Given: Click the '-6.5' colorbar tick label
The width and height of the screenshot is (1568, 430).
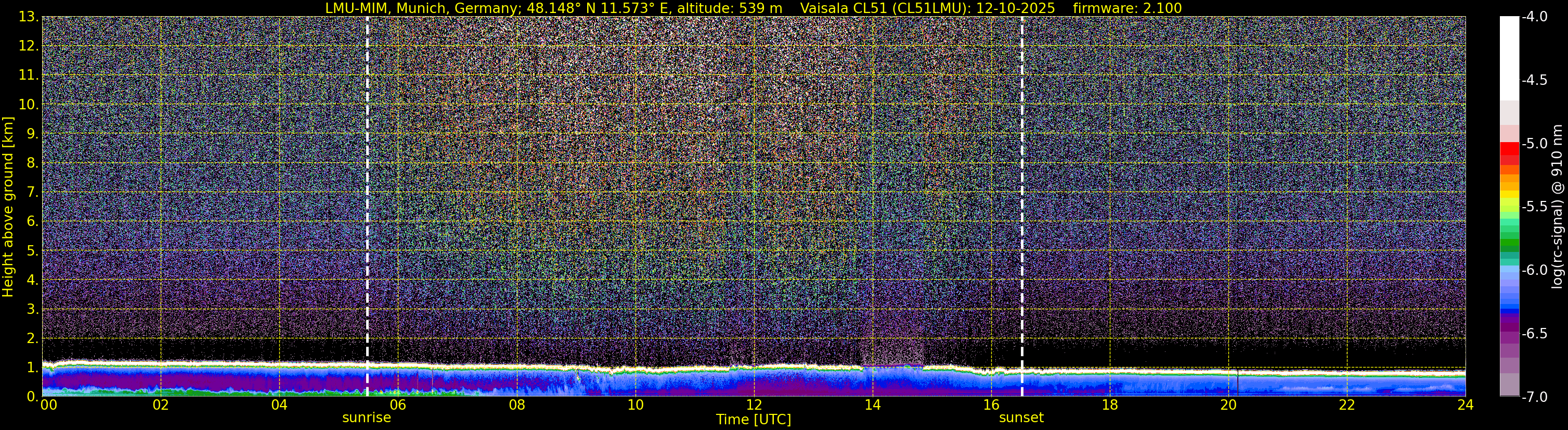Looking at the screenshot, I should point(1535,333).
